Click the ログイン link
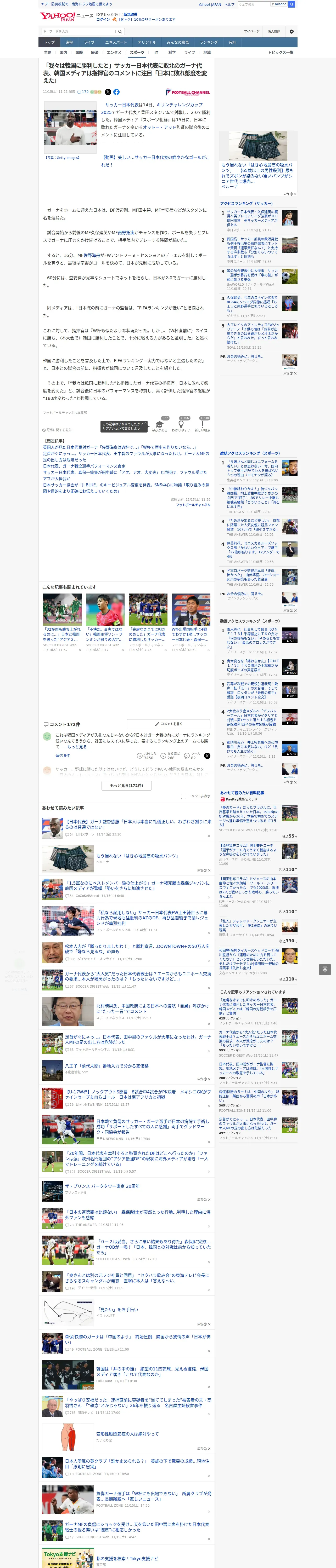Screen dimensions: 336x1568 pos(103,20)
